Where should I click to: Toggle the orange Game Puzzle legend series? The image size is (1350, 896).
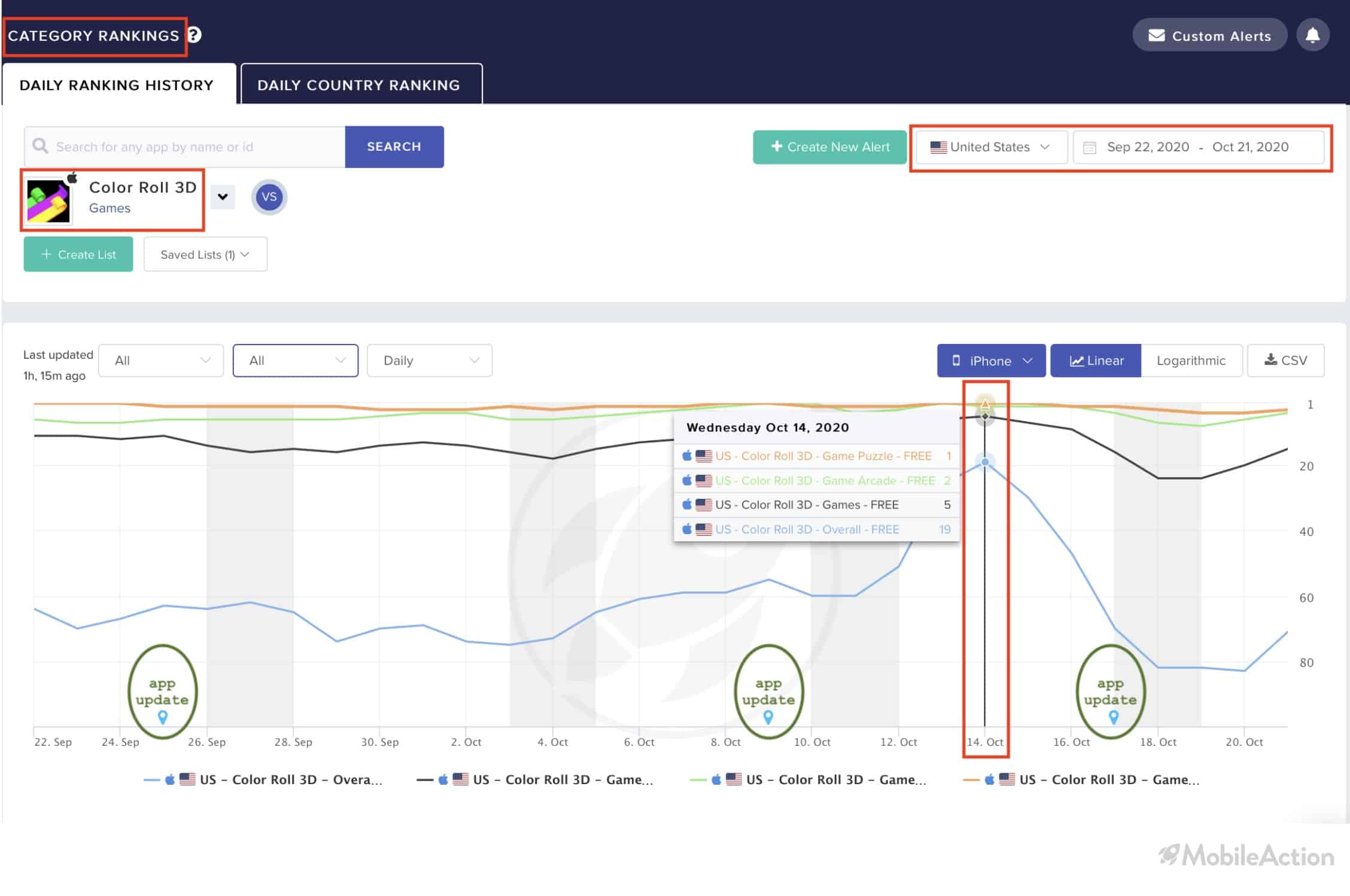click(x=1081, y=779)
